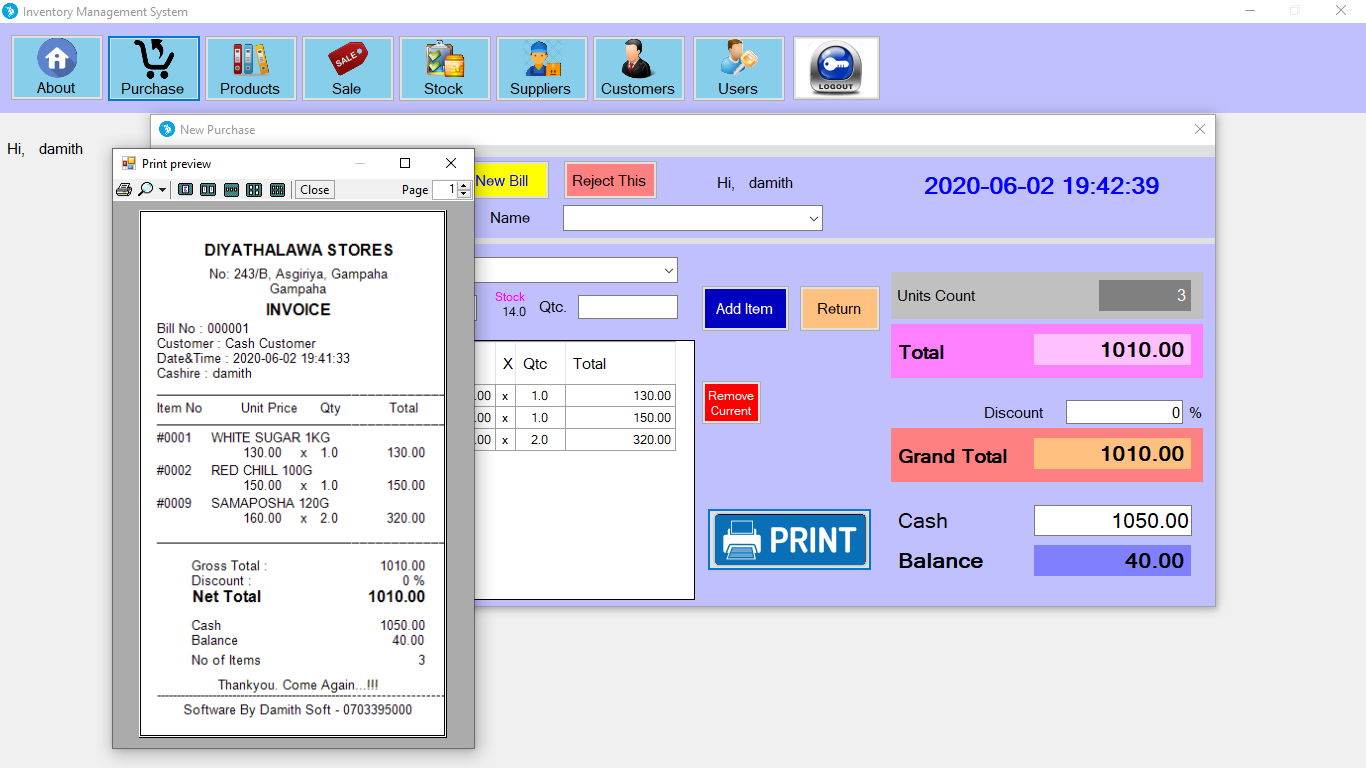This screenshot has width=1366, height=768.
Task: Increase the page number with the stepper
Action: [x=463, y=185]
